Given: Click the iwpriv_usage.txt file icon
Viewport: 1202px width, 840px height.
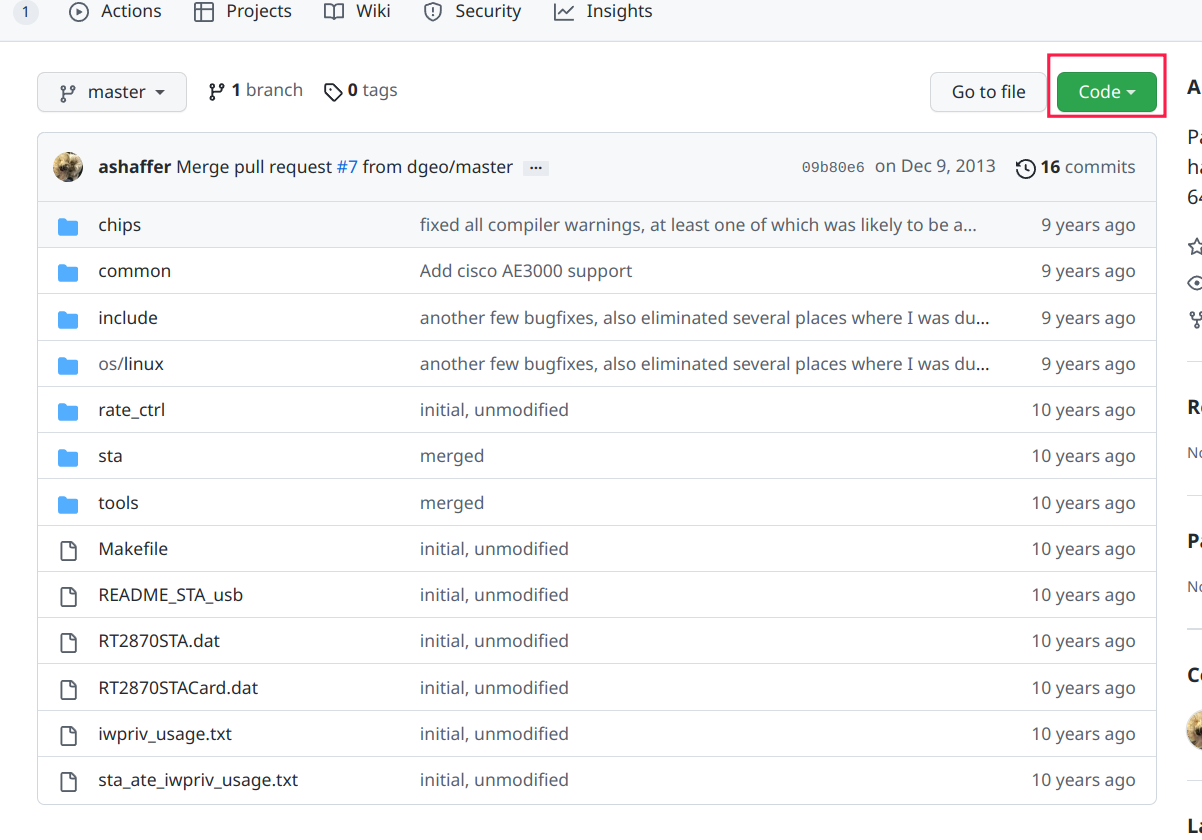Looking at the screenshot, I should tap(68, 735).
